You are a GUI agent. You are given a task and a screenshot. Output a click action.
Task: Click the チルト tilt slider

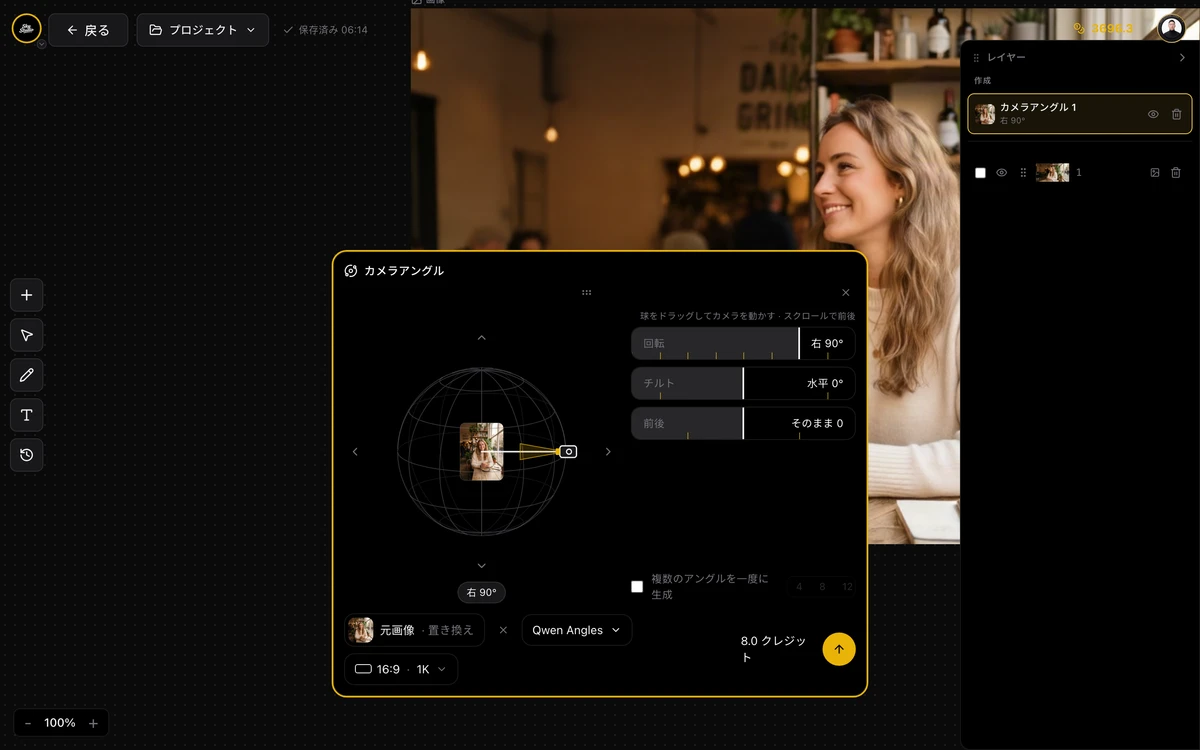coord(743,383)
